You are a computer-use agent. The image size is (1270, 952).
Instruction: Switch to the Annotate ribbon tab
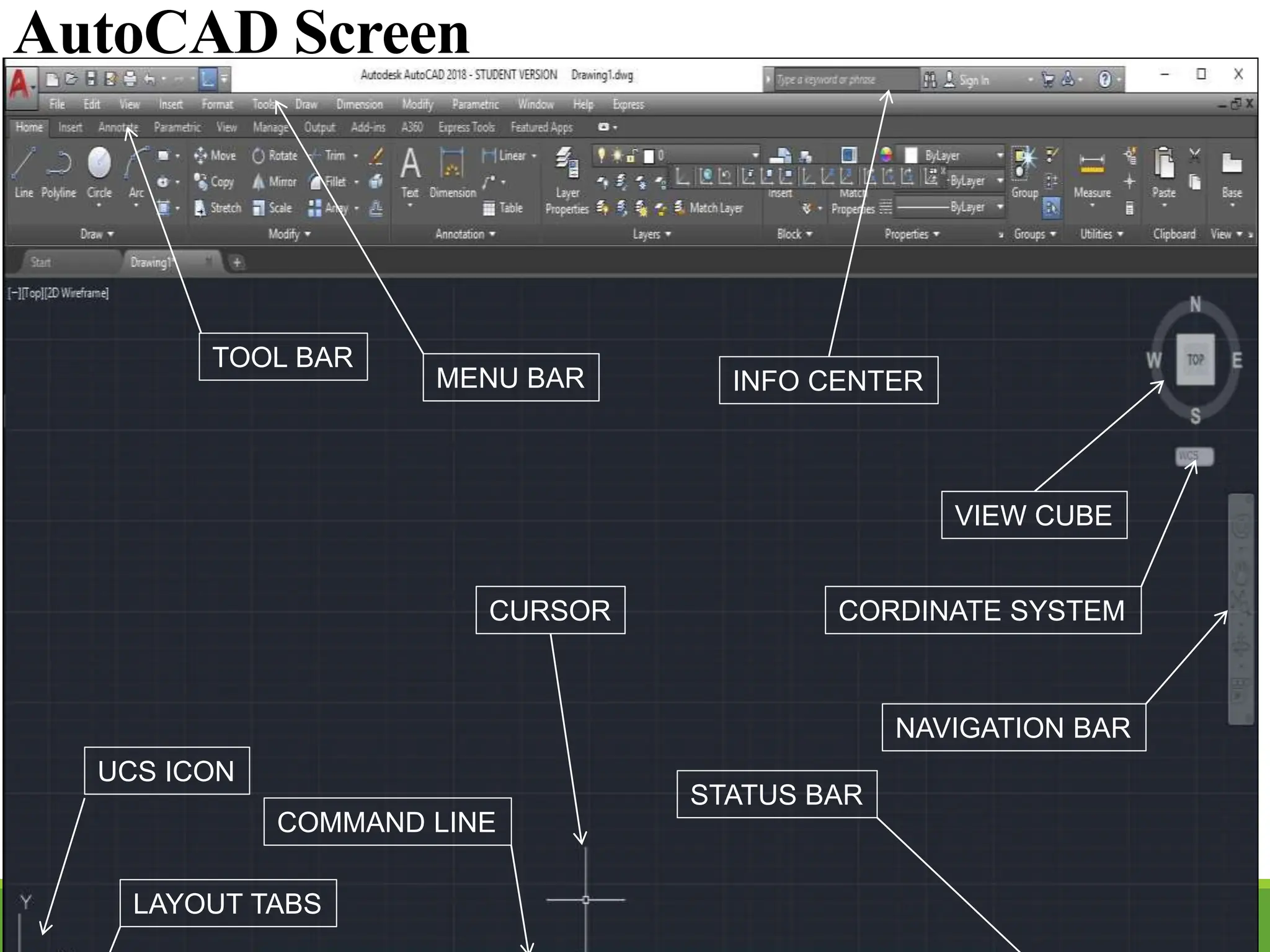[x=118, y=128]
